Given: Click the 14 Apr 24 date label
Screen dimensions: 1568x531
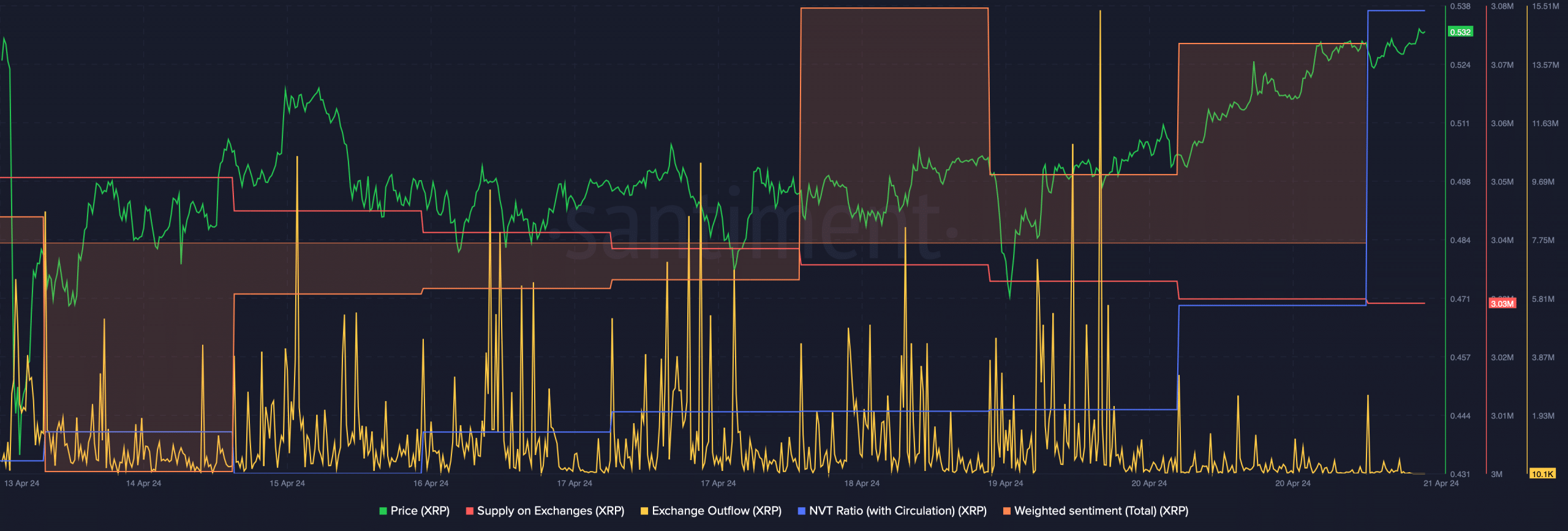Looking at the screenshot, I should tap(143, 483).
